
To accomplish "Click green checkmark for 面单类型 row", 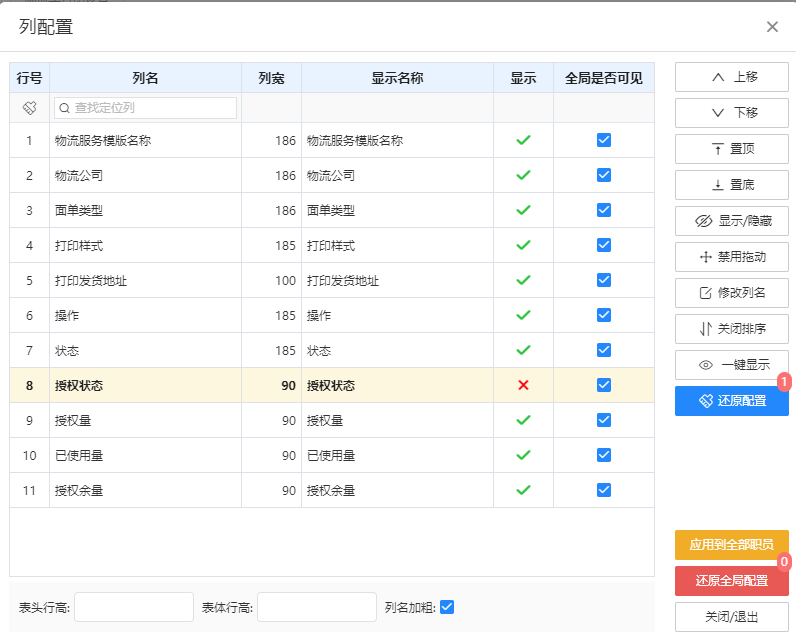I will coord(523,210).
